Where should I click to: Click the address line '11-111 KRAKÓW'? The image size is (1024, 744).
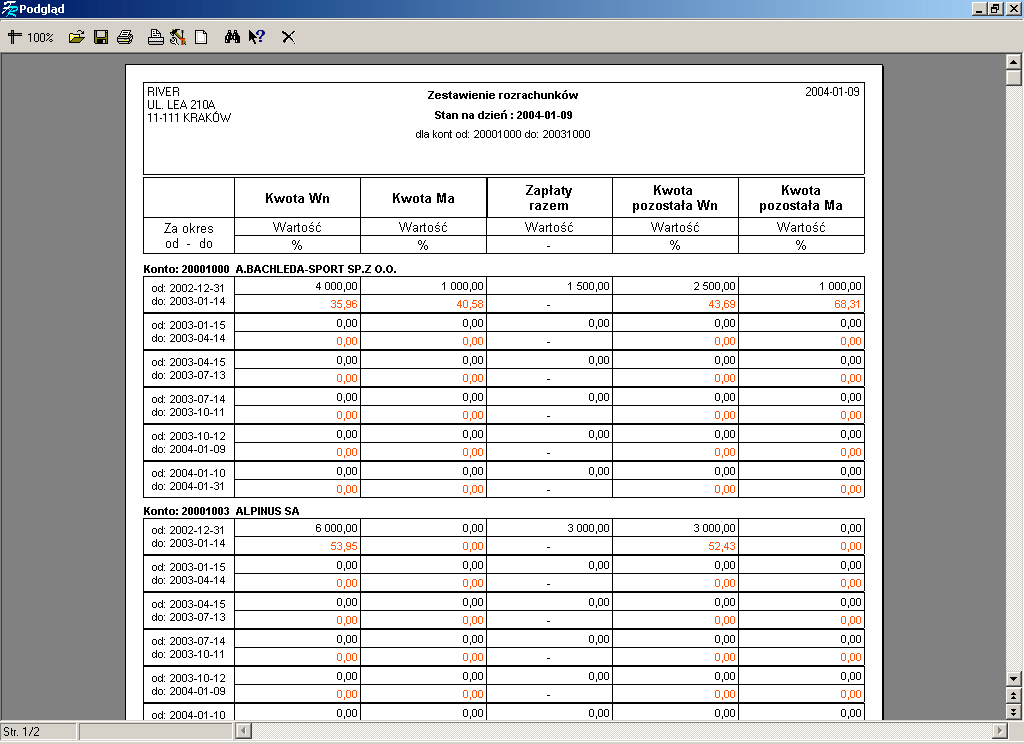[189, 118]
